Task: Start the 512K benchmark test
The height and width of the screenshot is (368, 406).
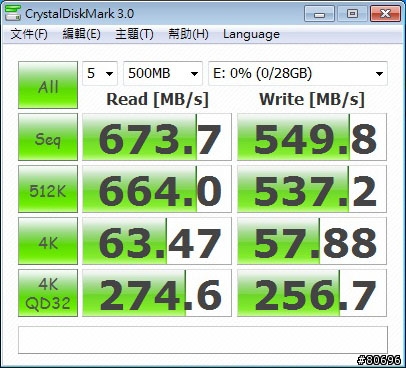Action: 48,189
